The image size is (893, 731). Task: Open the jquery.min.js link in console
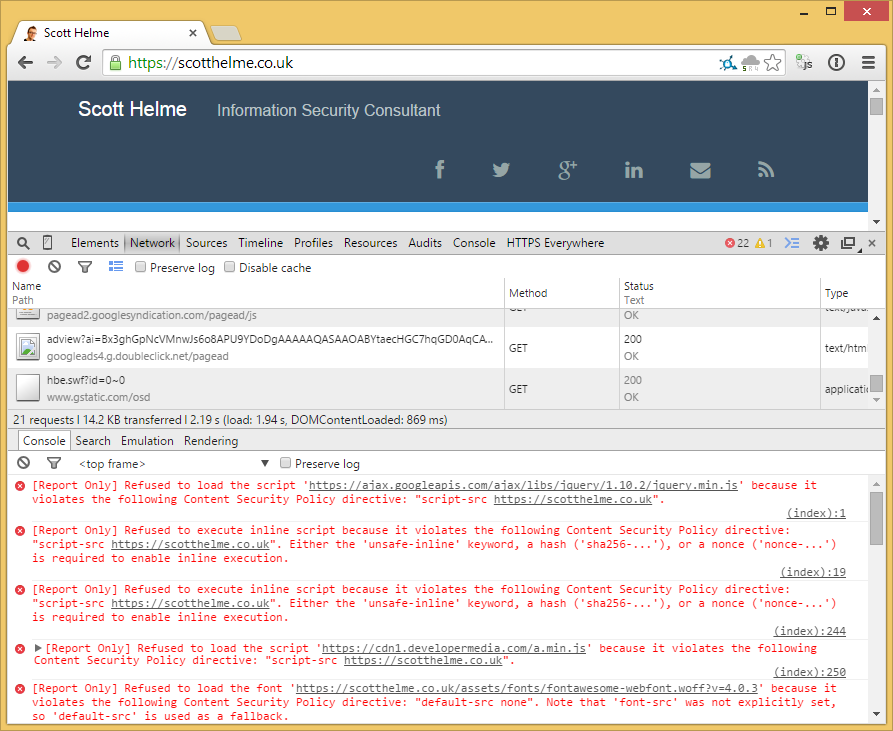pos(523,485)
